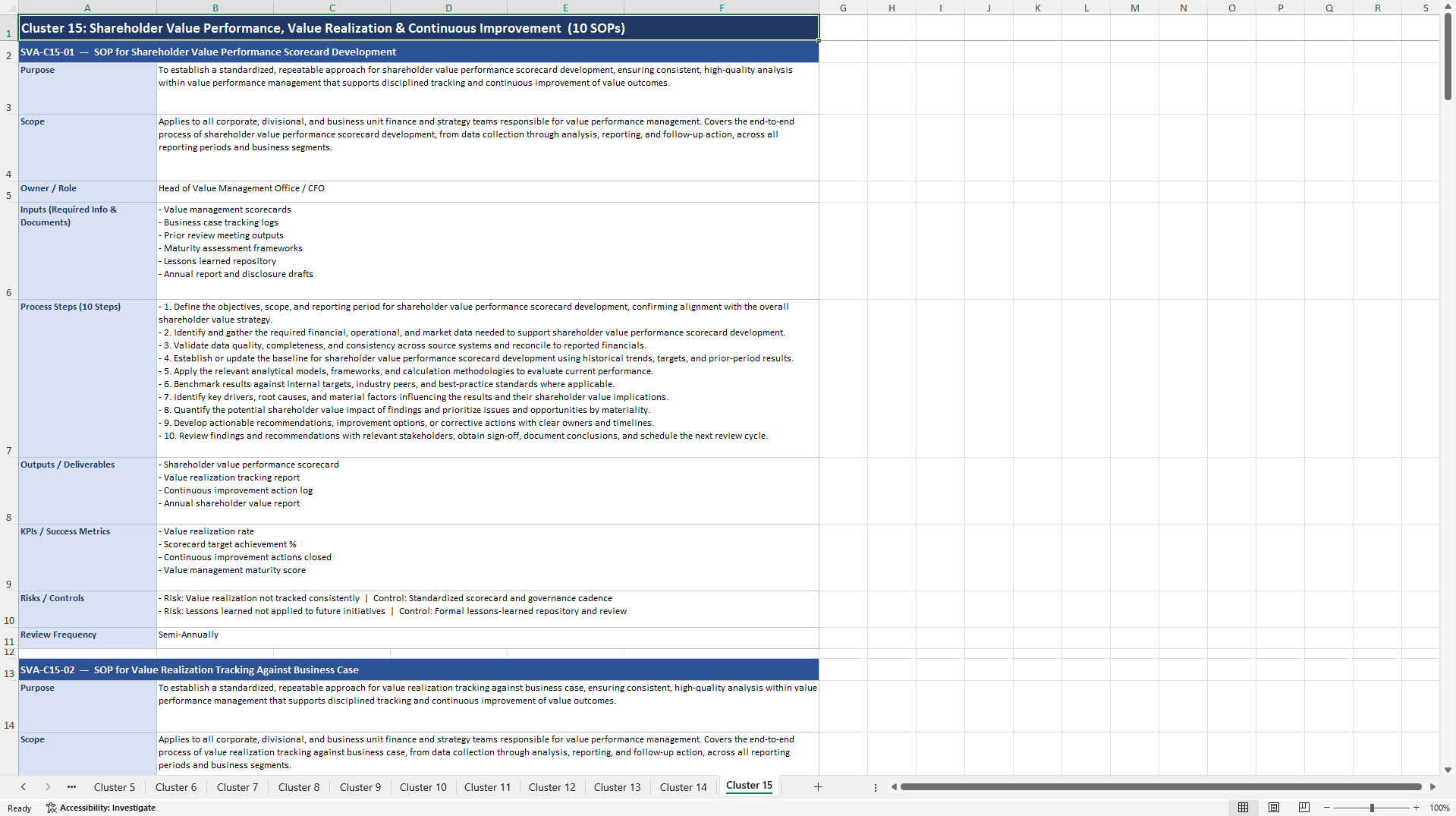Click the Select All corner triangle
The width and height of the screenshot is (1456, 816).
coord(9,8)
